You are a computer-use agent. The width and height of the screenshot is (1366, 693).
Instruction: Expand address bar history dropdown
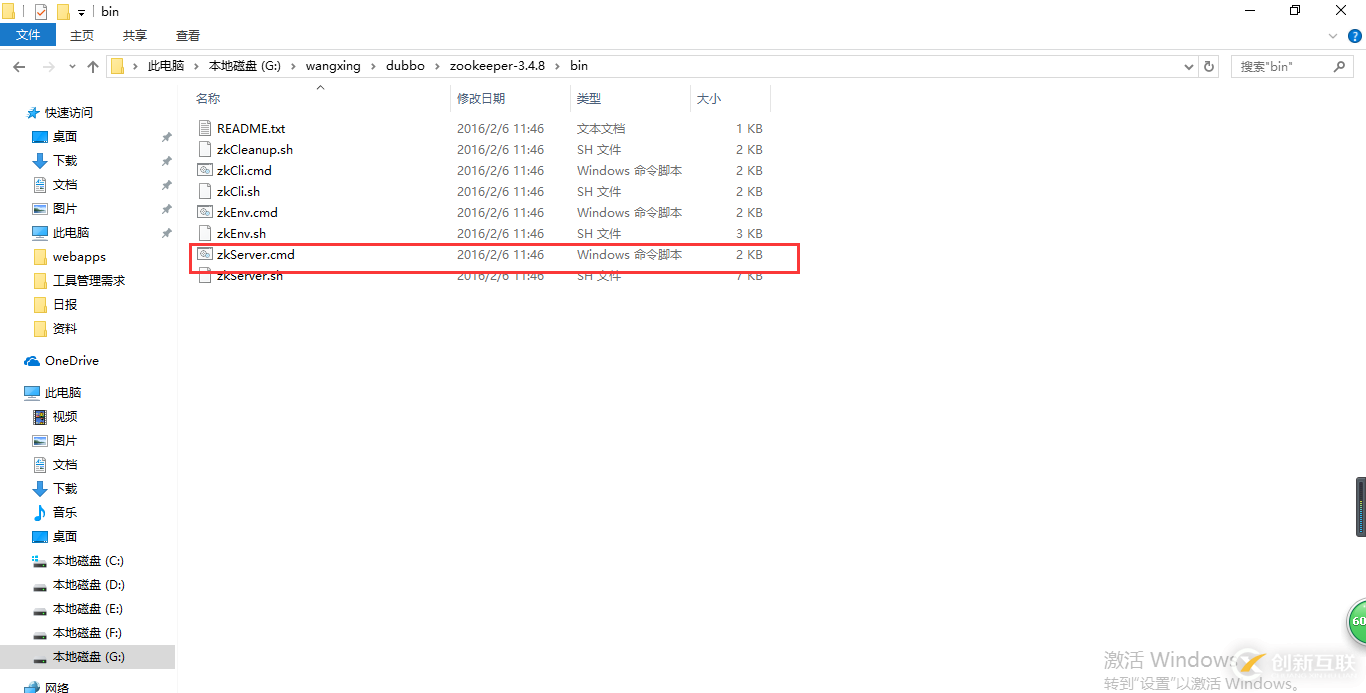1189,66
